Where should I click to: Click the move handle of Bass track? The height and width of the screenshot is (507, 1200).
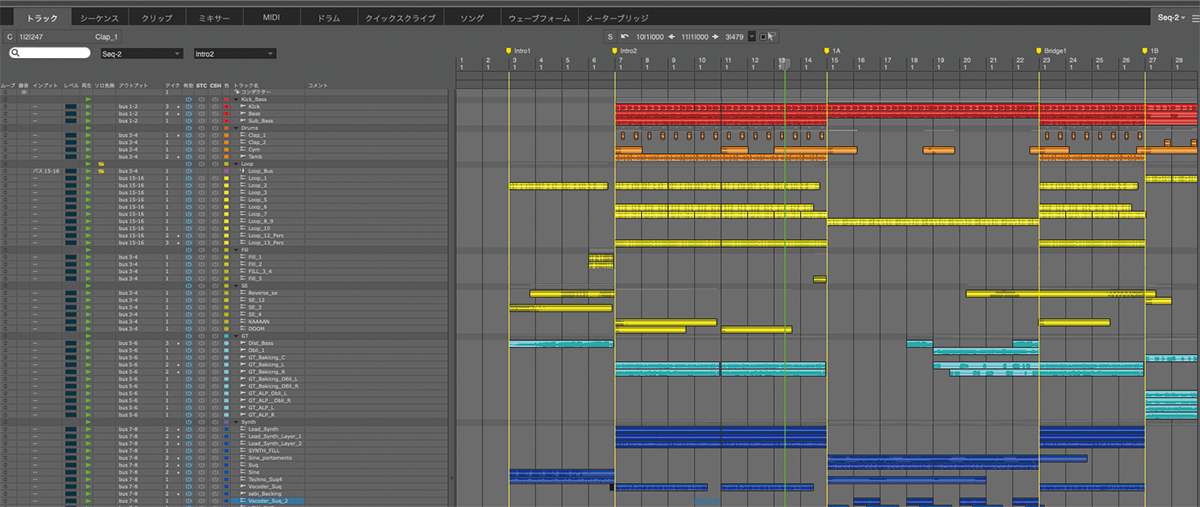pos(6,114)
